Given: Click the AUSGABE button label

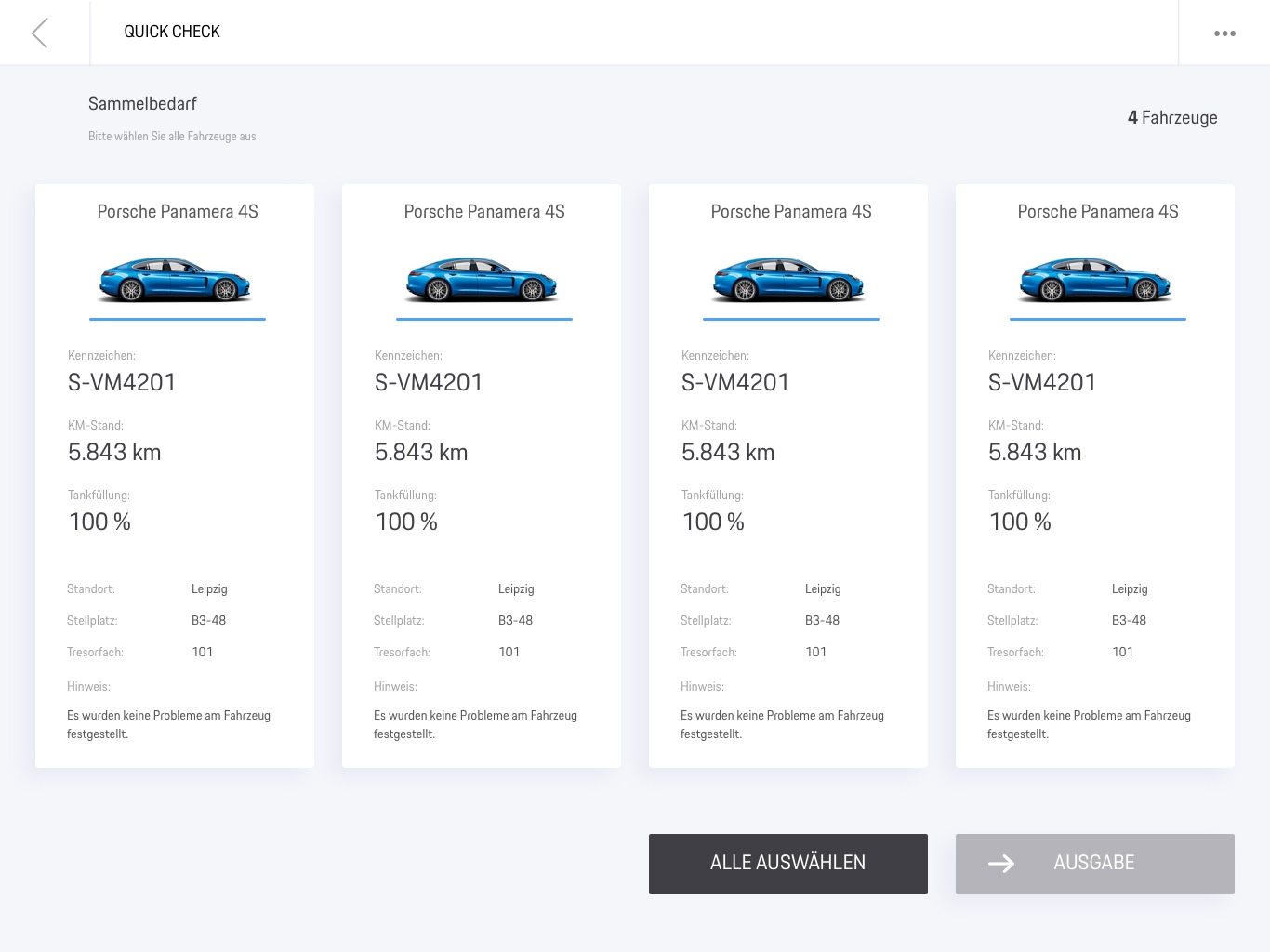Looking at the screenshot, I should 1093,863.
